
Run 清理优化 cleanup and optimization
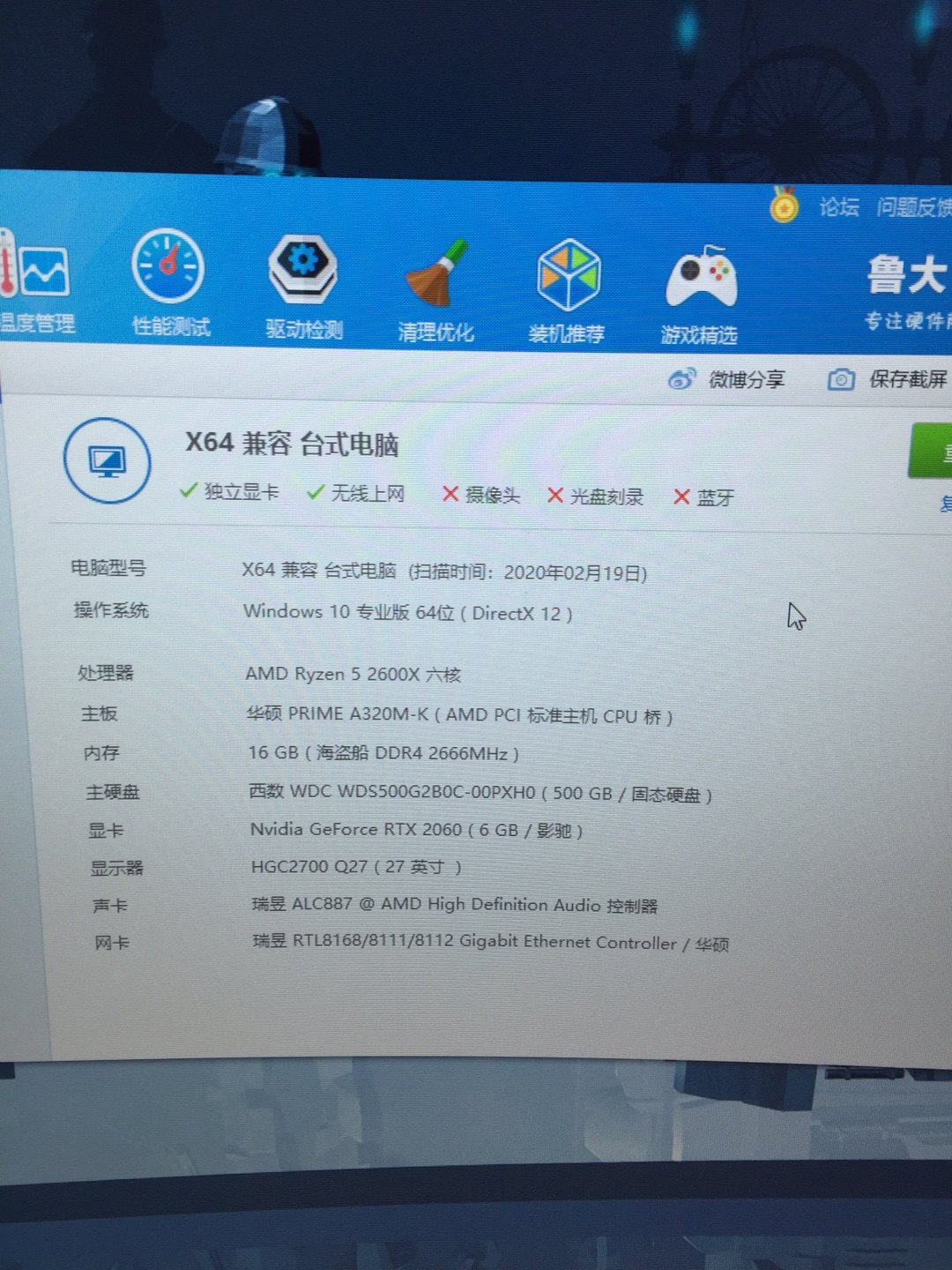(x=436, y=269)
